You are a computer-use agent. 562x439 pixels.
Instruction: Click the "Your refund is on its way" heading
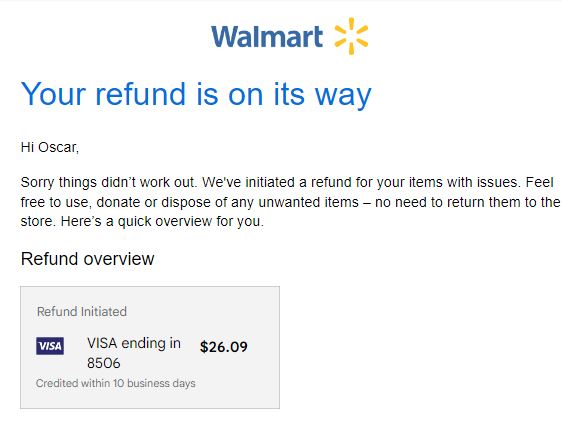pyautogui.click(x=196, y=94)
